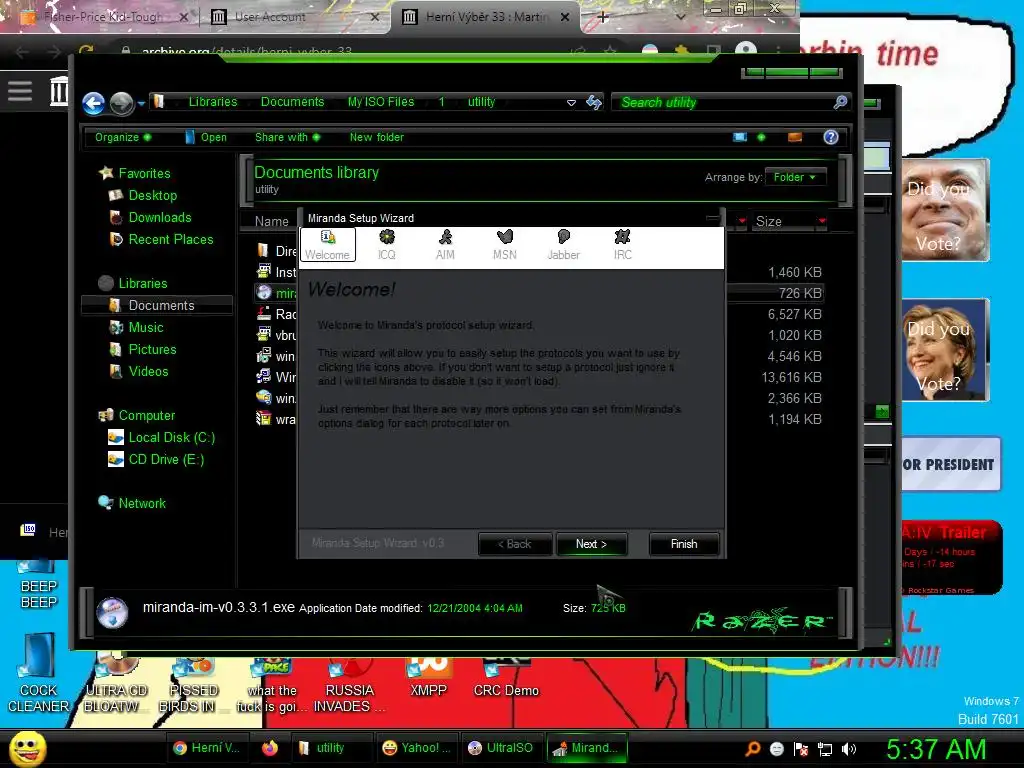Select the Documents library
Image resolution: width=1024 pixels, height=768 pixels.
coord(157,305)
